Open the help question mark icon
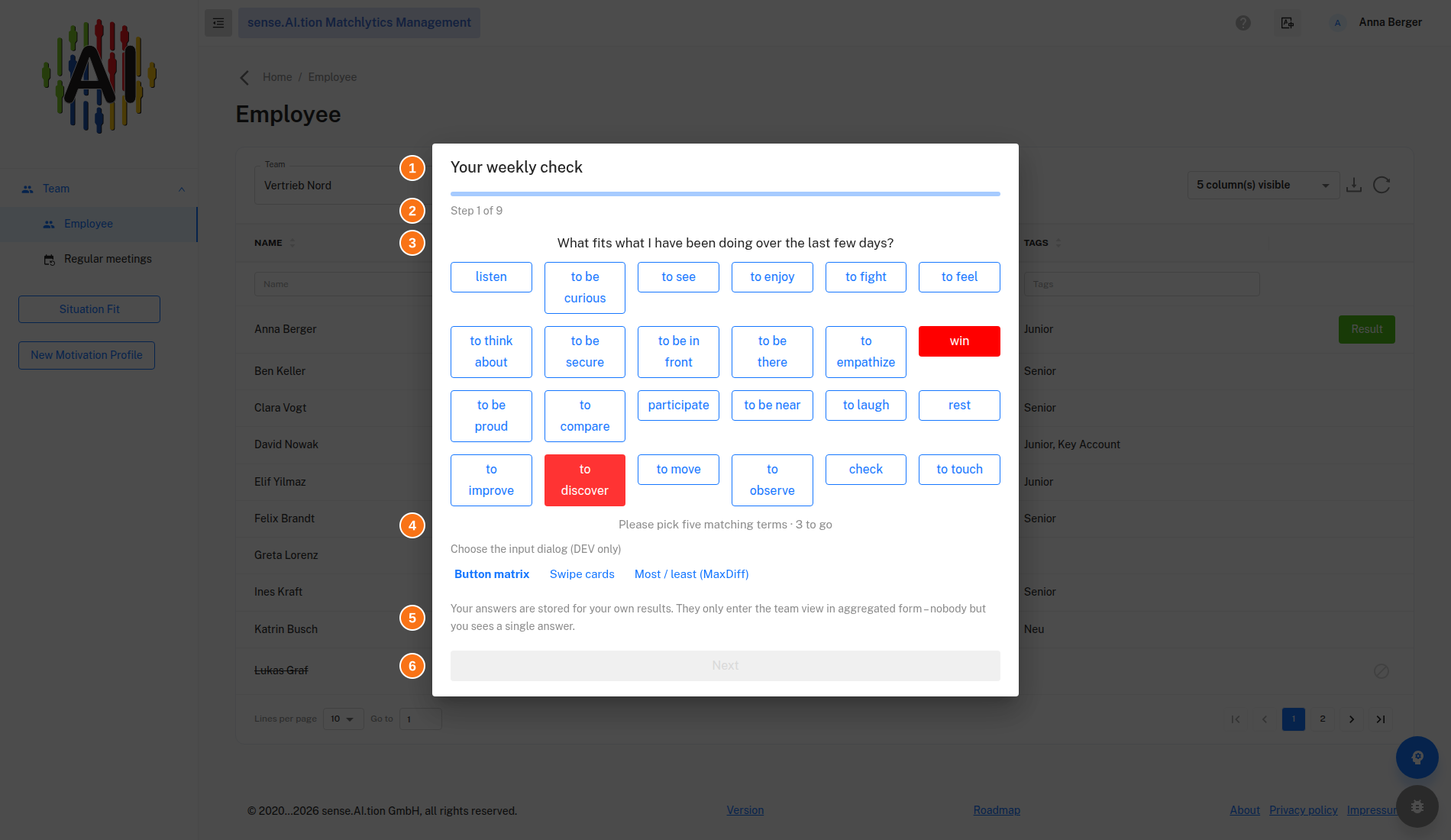This screenshot has width=1451, height=840. tap(1243, 23)
